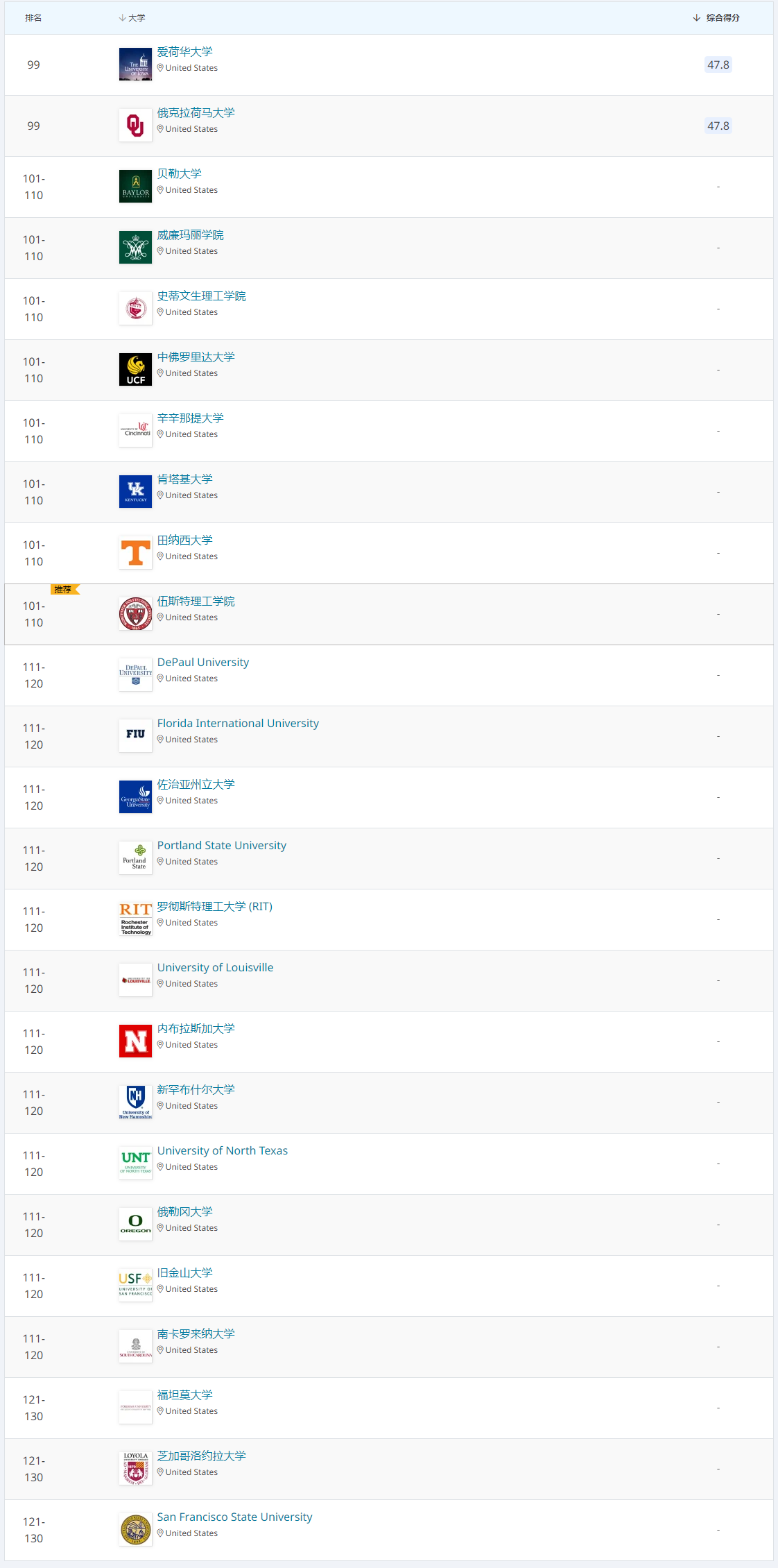Go to the 田纳西大学 page
778x1568 pixels.
(185, 540)
